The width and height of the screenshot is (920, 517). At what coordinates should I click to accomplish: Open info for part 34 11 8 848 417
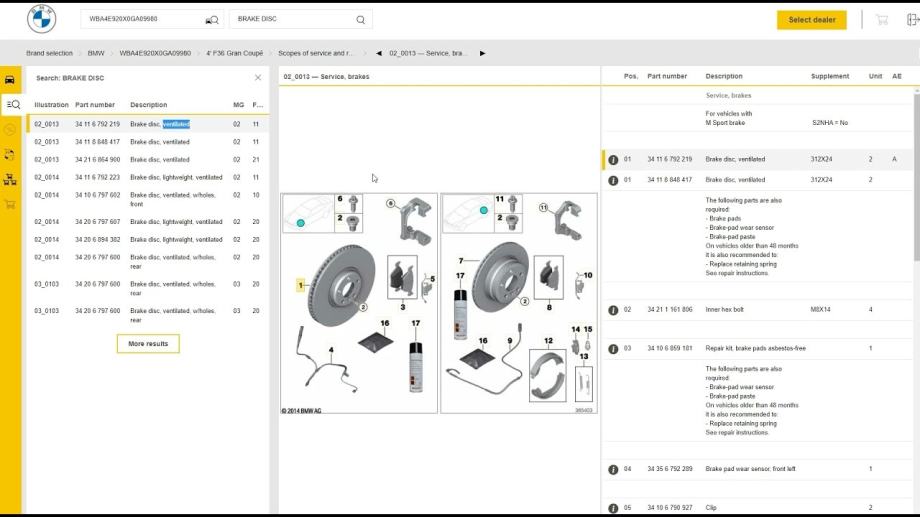(613, 181)
